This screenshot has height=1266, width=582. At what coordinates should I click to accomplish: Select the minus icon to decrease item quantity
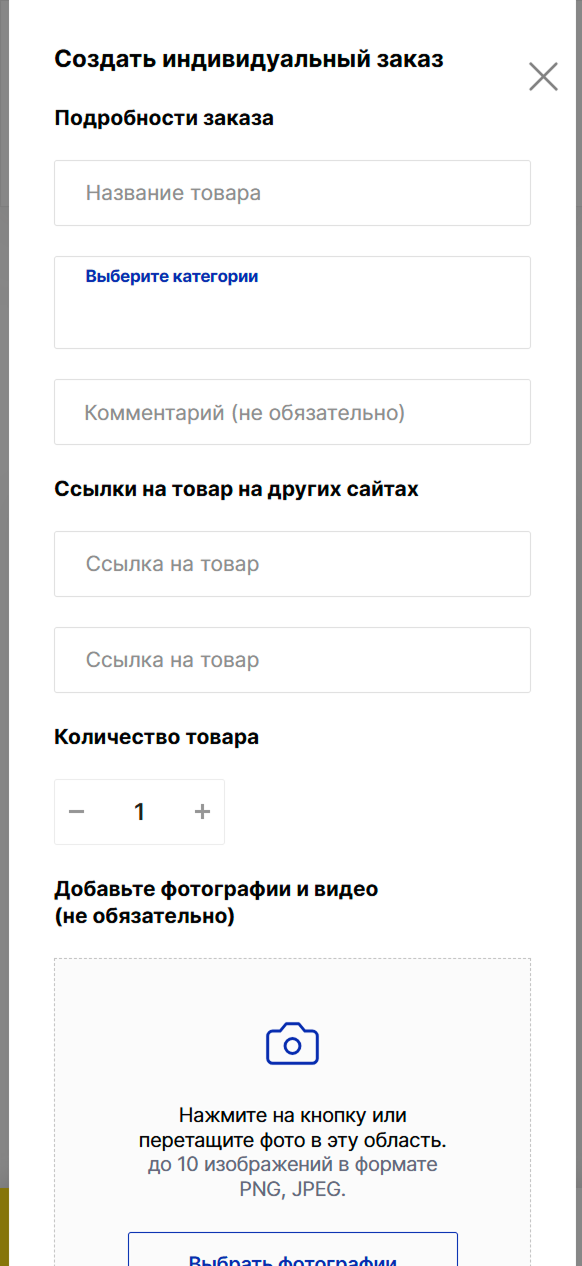[x=77, y=811]
